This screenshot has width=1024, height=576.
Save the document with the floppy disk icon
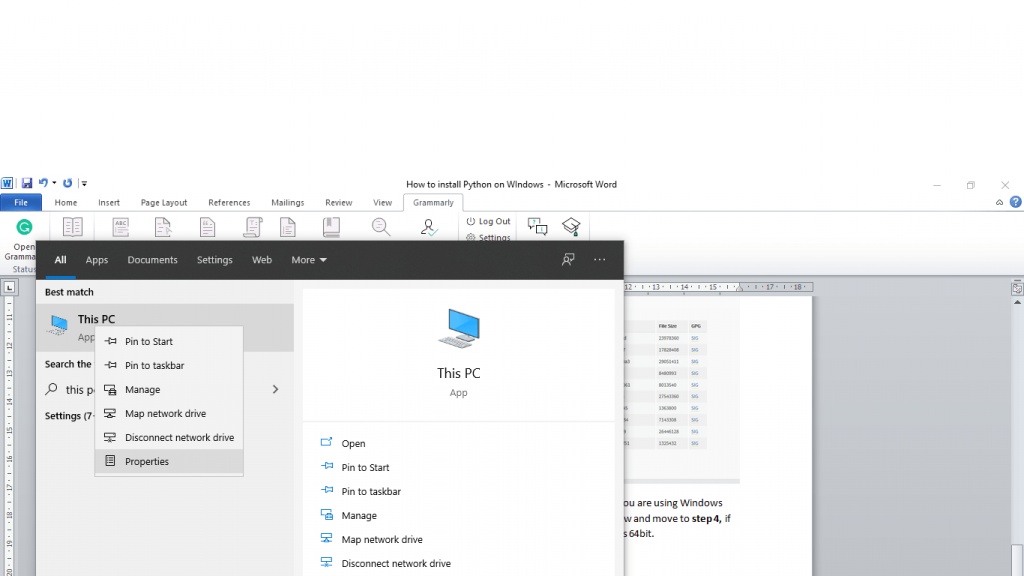pos(27,184)
